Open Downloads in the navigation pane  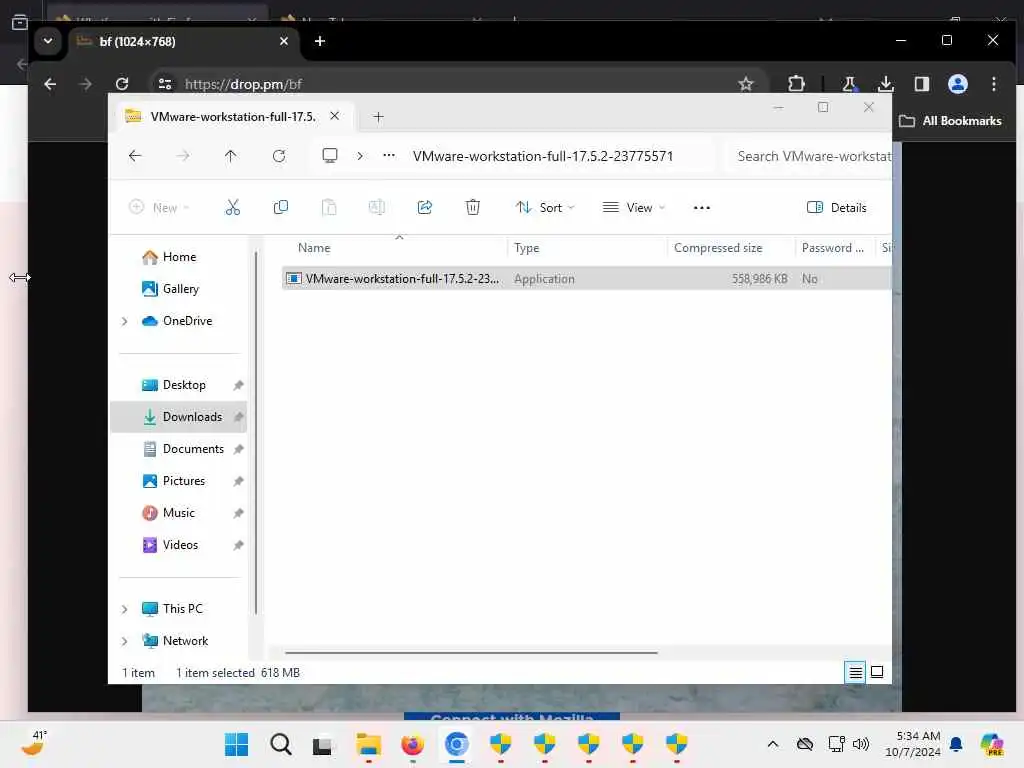click(x=178, y=417)
